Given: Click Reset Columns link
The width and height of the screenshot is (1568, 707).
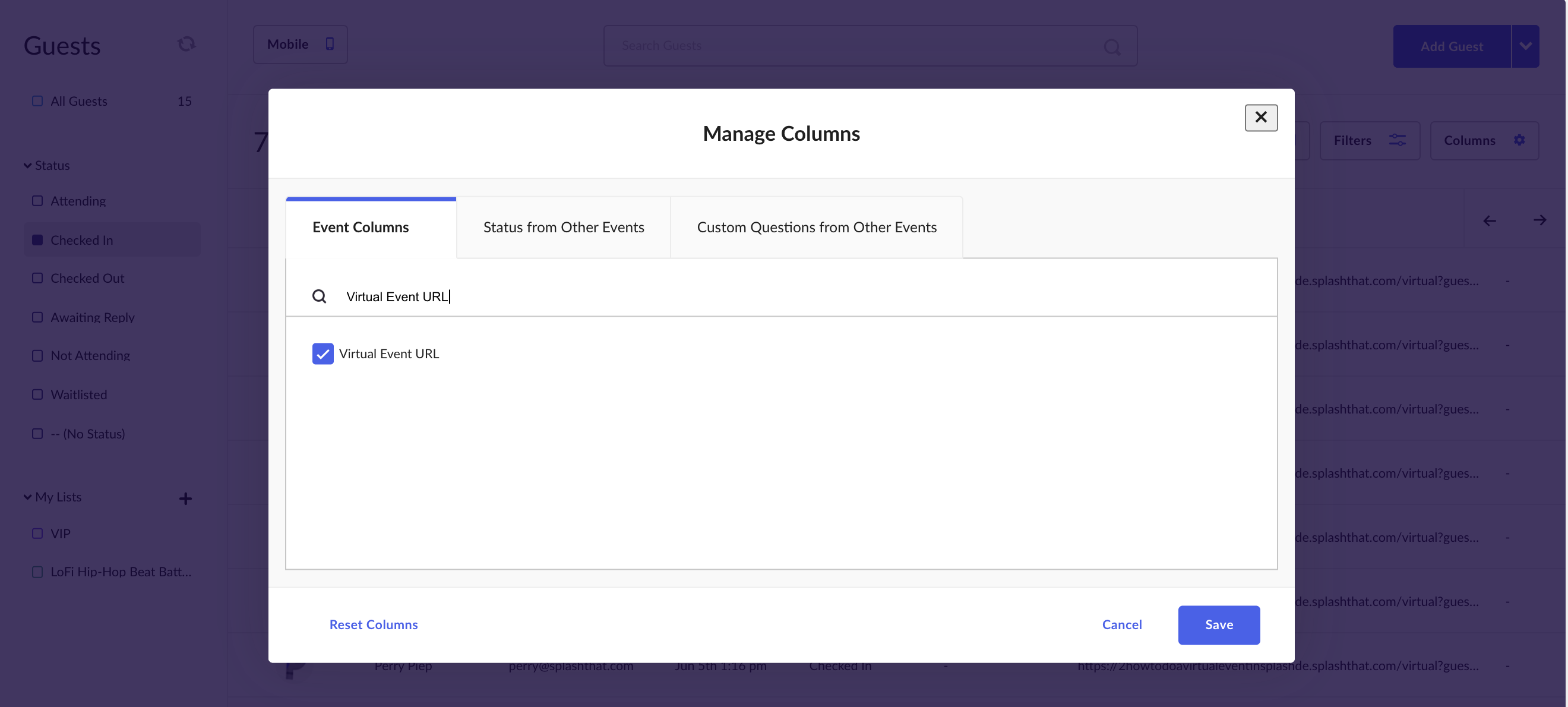Looking at the screenshot, I should coord(374,625).
